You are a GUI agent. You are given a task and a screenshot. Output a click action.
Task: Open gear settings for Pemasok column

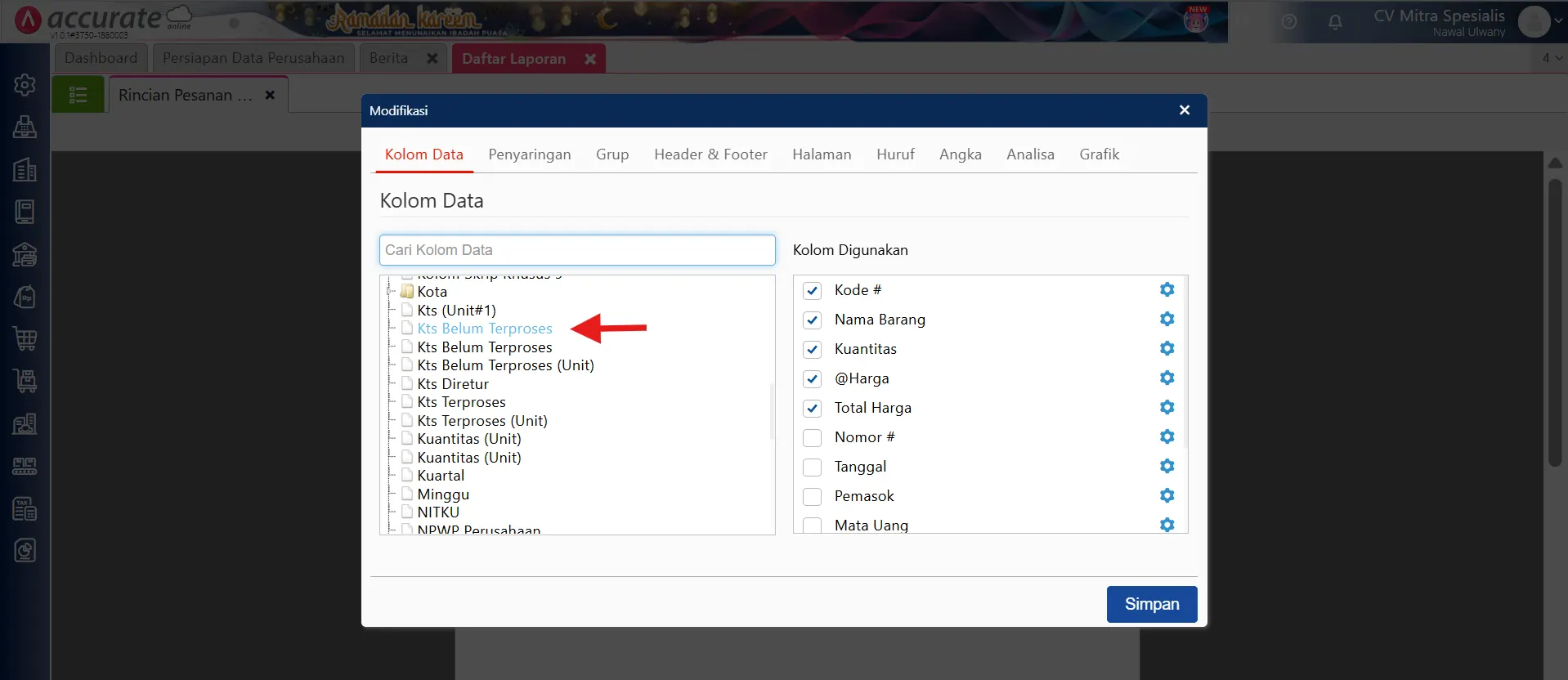coord(1167,496)
